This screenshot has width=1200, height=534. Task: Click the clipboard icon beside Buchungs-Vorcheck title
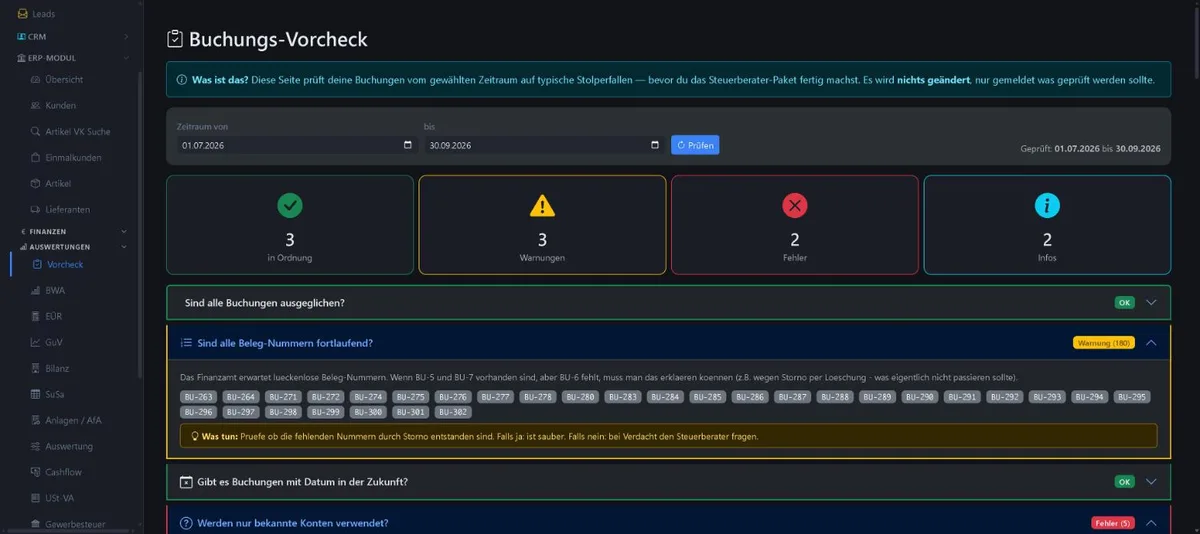point(175,40)
